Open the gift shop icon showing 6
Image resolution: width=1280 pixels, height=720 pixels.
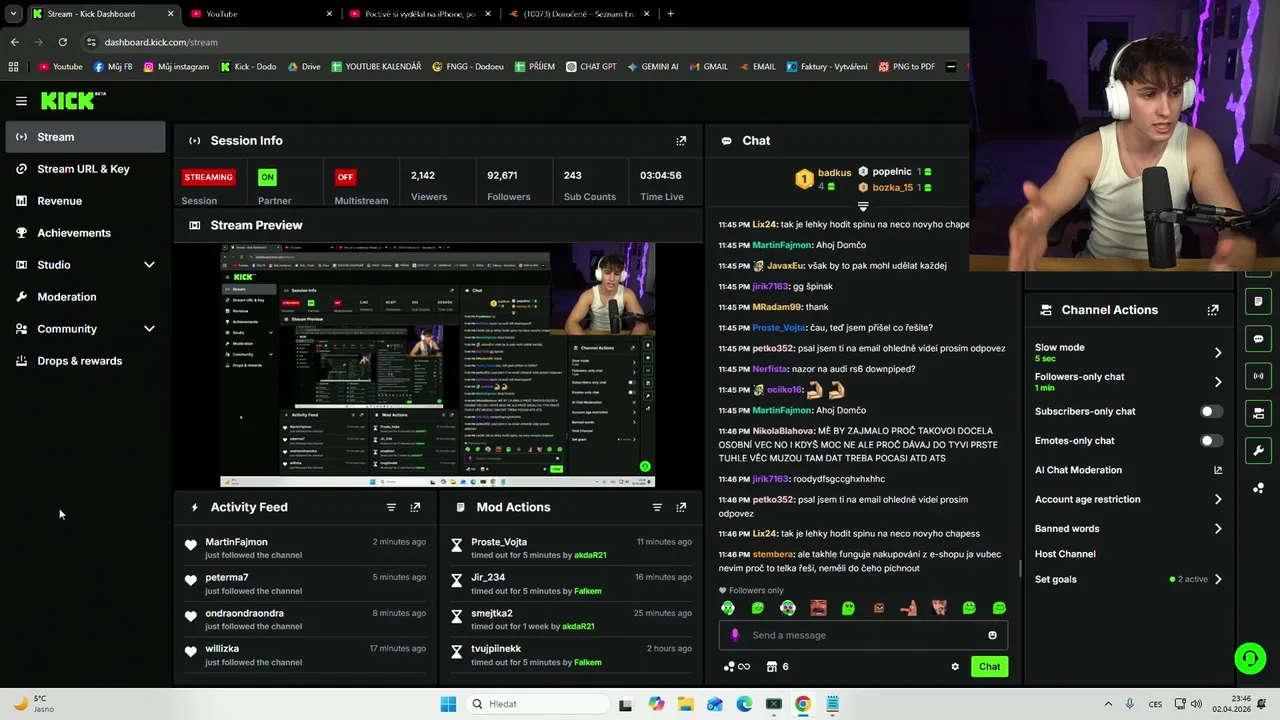[x=778, y=667]
